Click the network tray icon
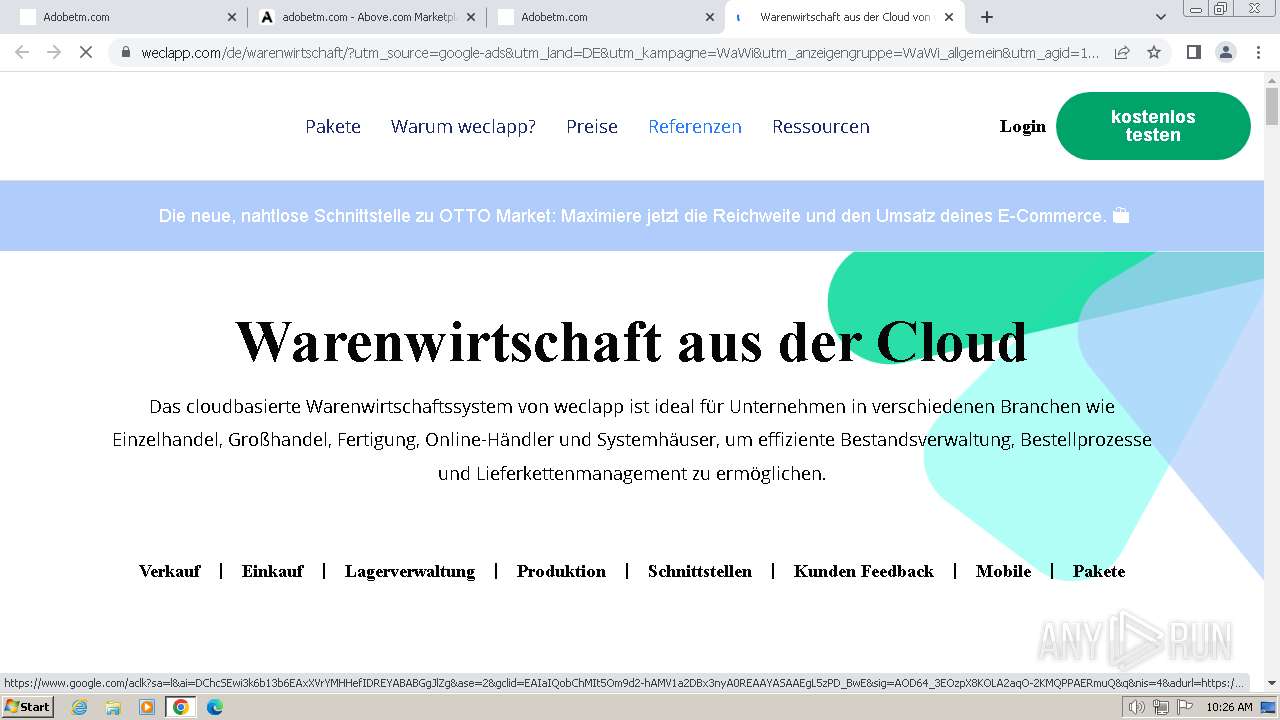The height and width of the screenshot is (720, 1280). point(1161,707)
